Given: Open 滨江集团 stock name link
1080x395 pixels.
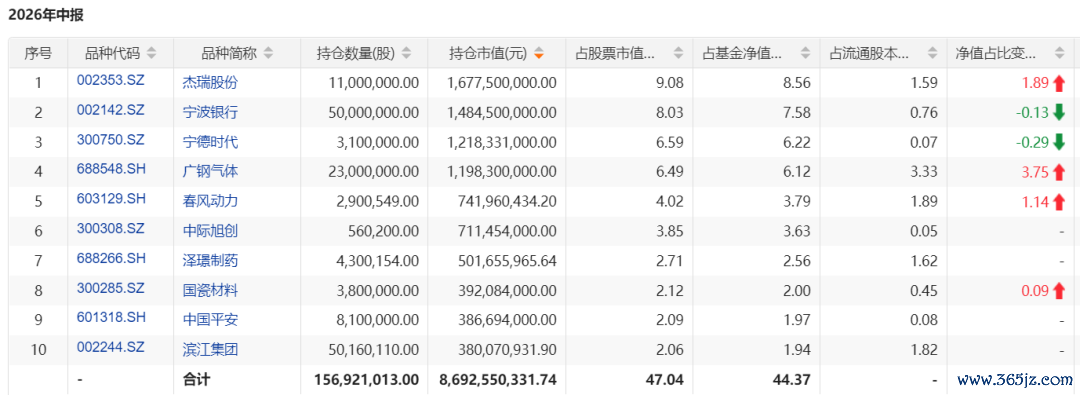Looking at the screenshot, I should tap(210, 350).
